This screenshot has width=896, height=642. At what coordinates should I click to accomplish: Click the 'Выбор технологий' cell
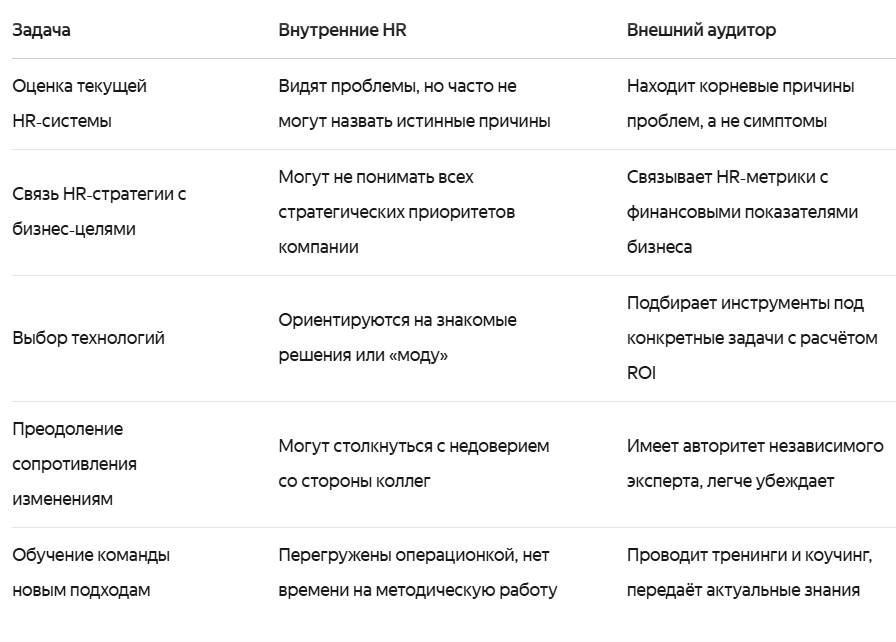89,338
